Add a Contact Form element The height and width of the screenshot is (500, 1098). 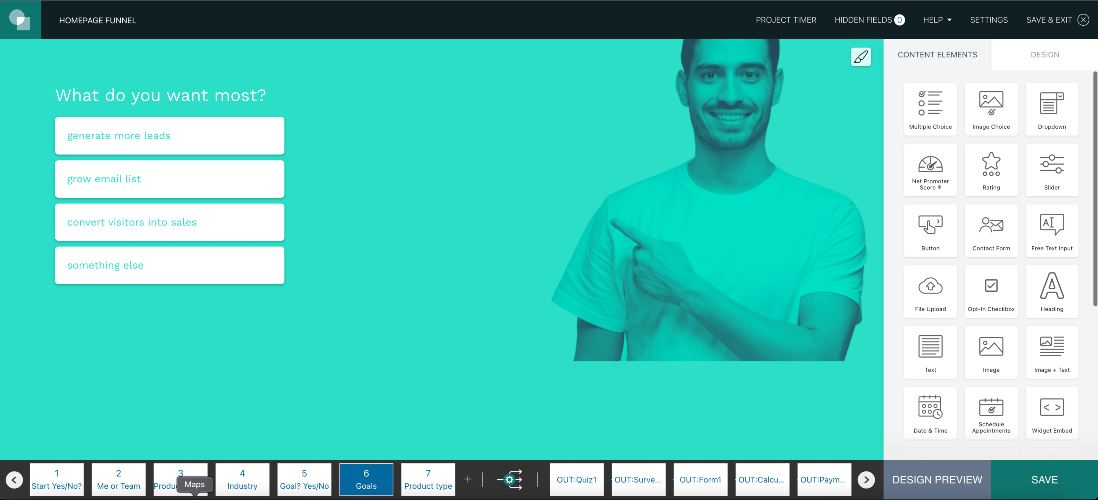click(991, 230)
